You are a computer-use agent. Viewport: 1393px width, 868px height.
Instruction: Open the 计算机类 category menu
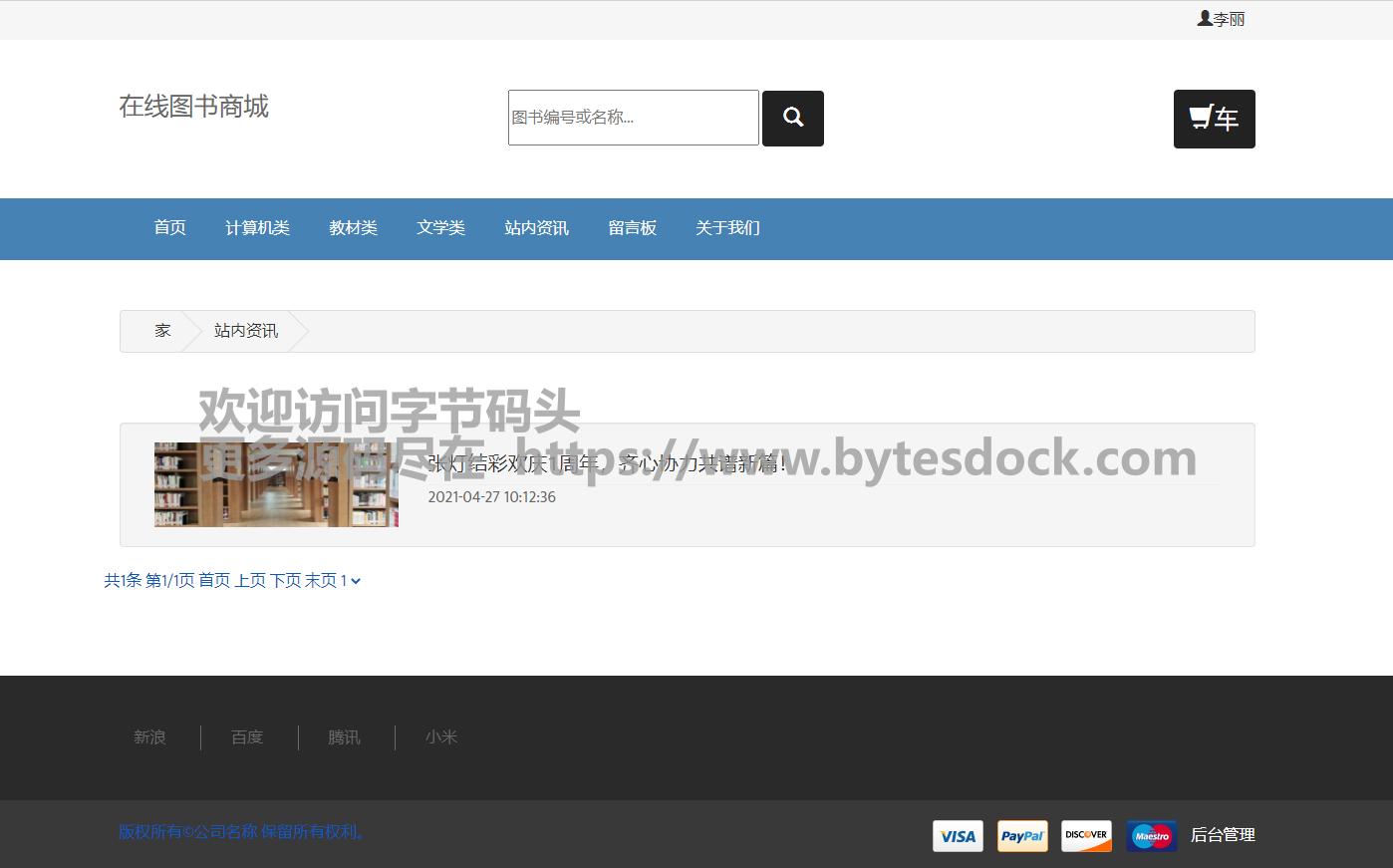257,228
